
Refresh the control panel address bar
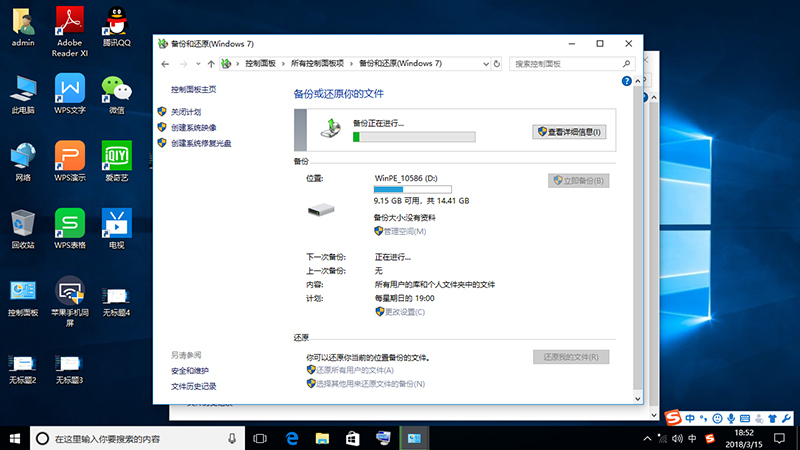pos(496,64)
